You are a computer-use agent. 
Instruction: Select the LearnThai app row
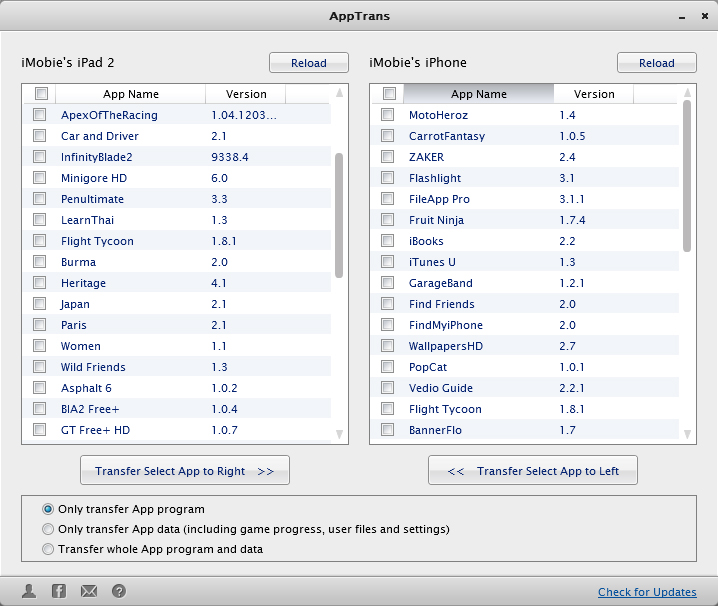[177, 220]
